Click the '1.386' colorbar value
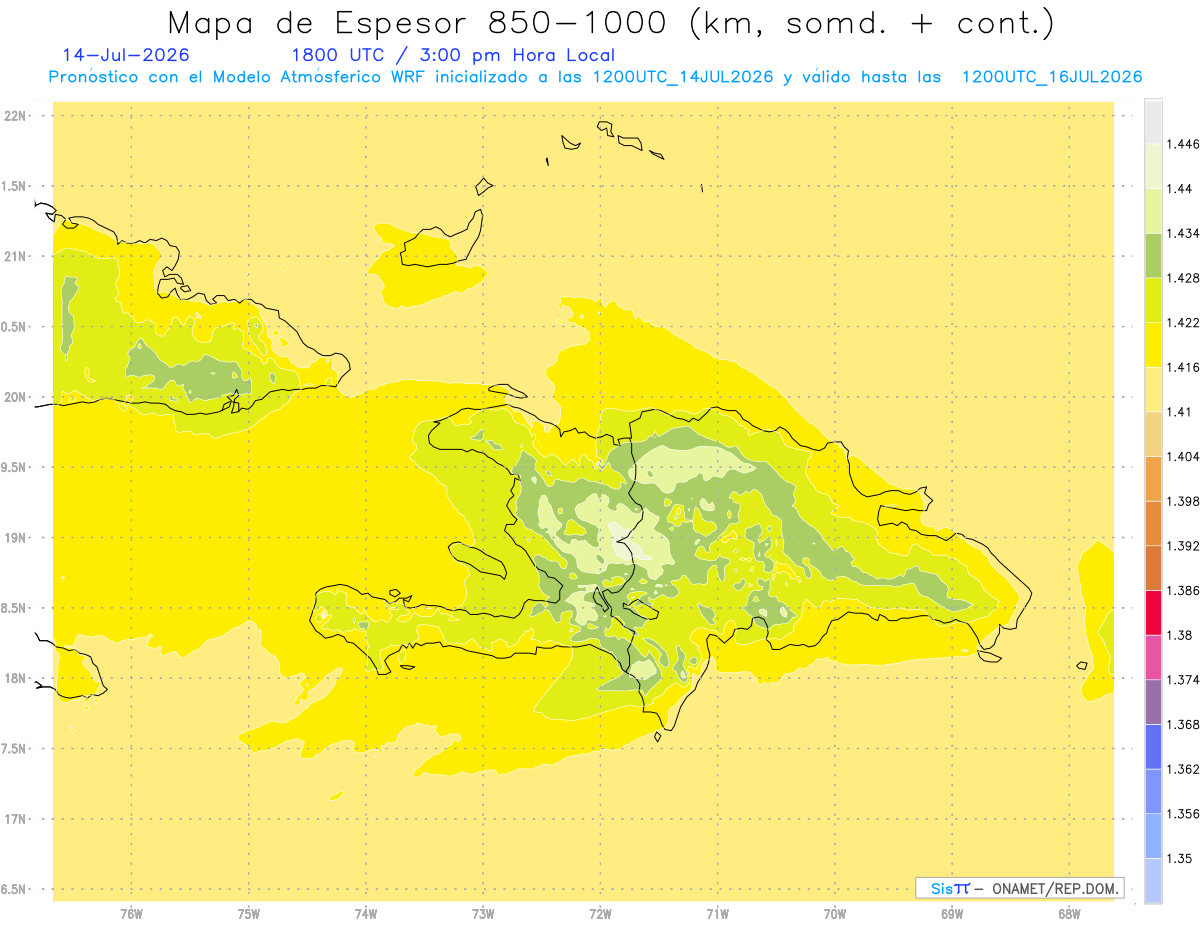Screen dimensions: 1200x927 point(1182,590)
